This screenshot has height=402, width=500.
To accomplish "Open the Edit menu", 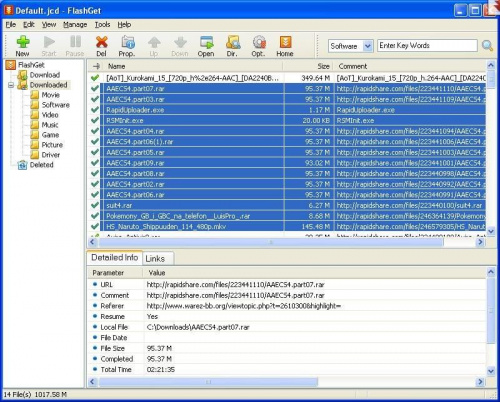I will coord(29,24).
